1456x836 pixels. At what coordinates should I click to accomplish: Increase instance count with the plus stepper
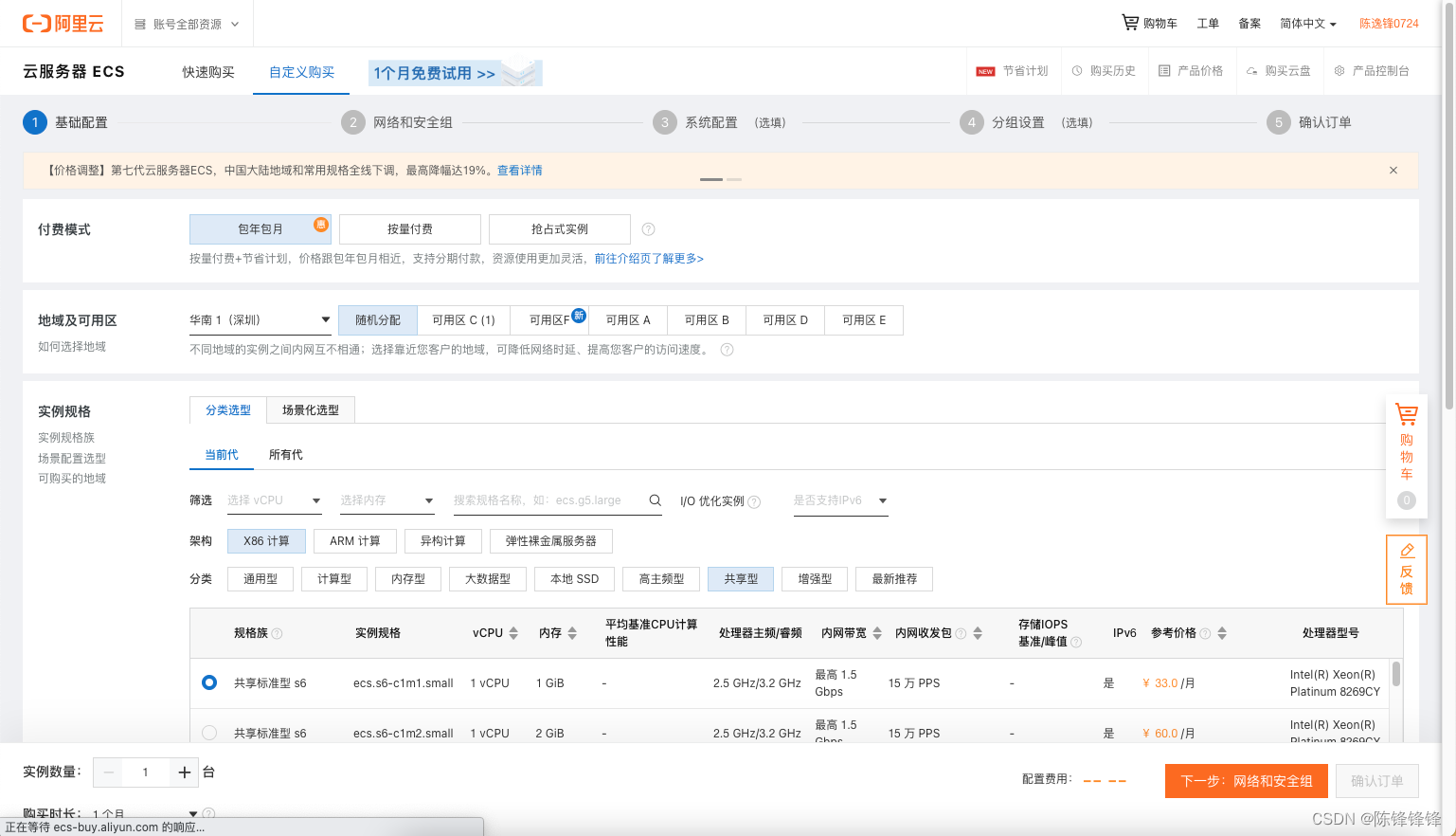point(183,772)
